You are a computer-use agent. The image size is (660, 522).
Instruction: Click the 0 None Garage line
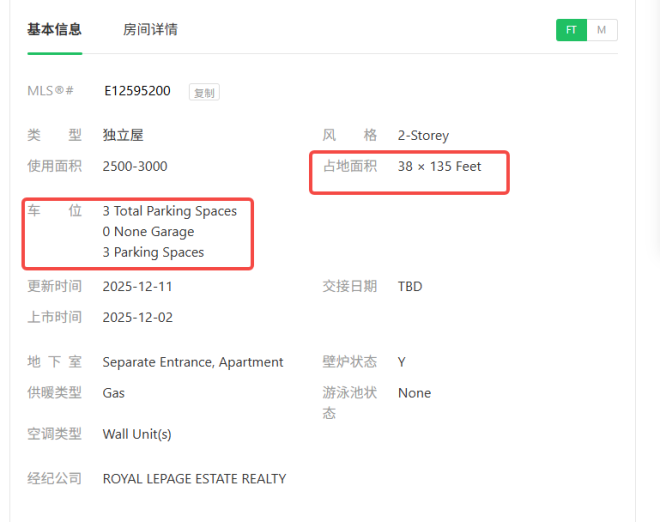pyautogui.click(x=148, y=232)
